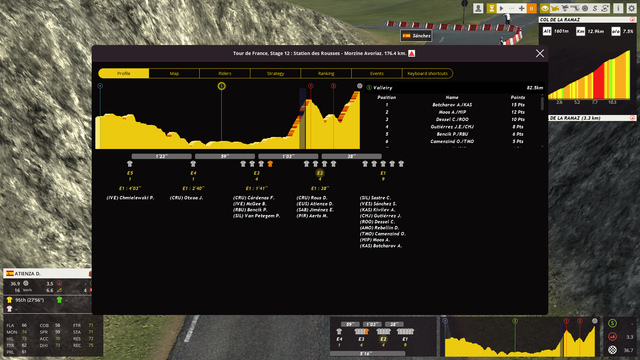Toggle the eye camera view mode
Viewport: 640px width, 360px height.
tap(545, 8)
